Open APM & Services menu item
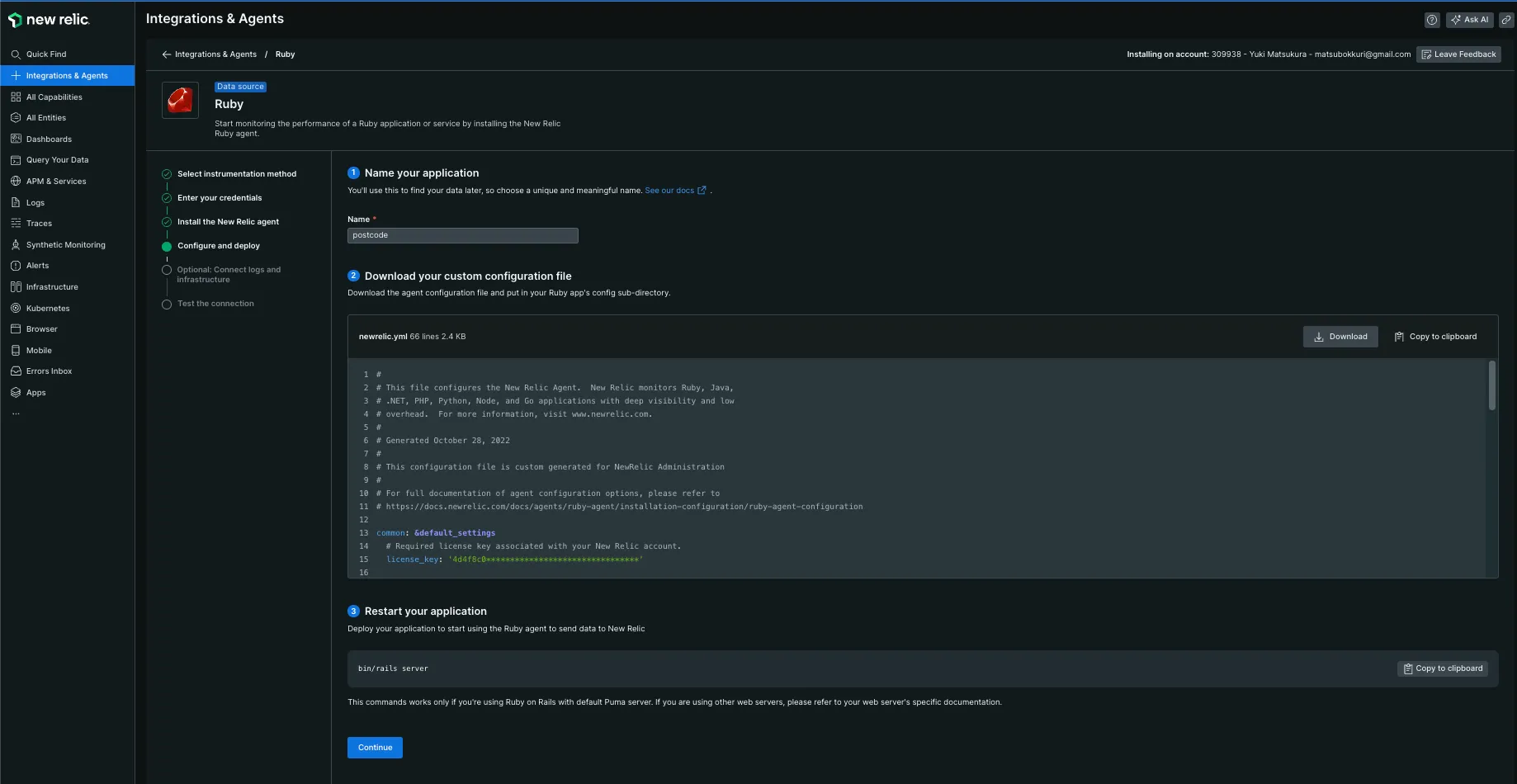 click(56, 182)
